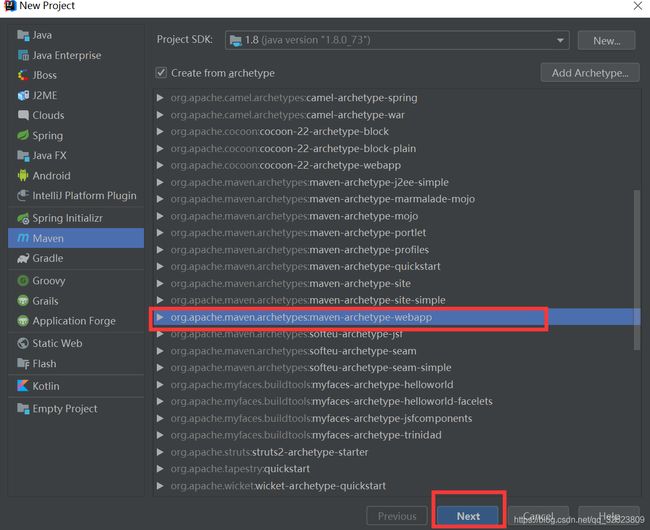650x530 pixels.
Task: Choose the Spring Initializr icon
Action: [23, 218]
